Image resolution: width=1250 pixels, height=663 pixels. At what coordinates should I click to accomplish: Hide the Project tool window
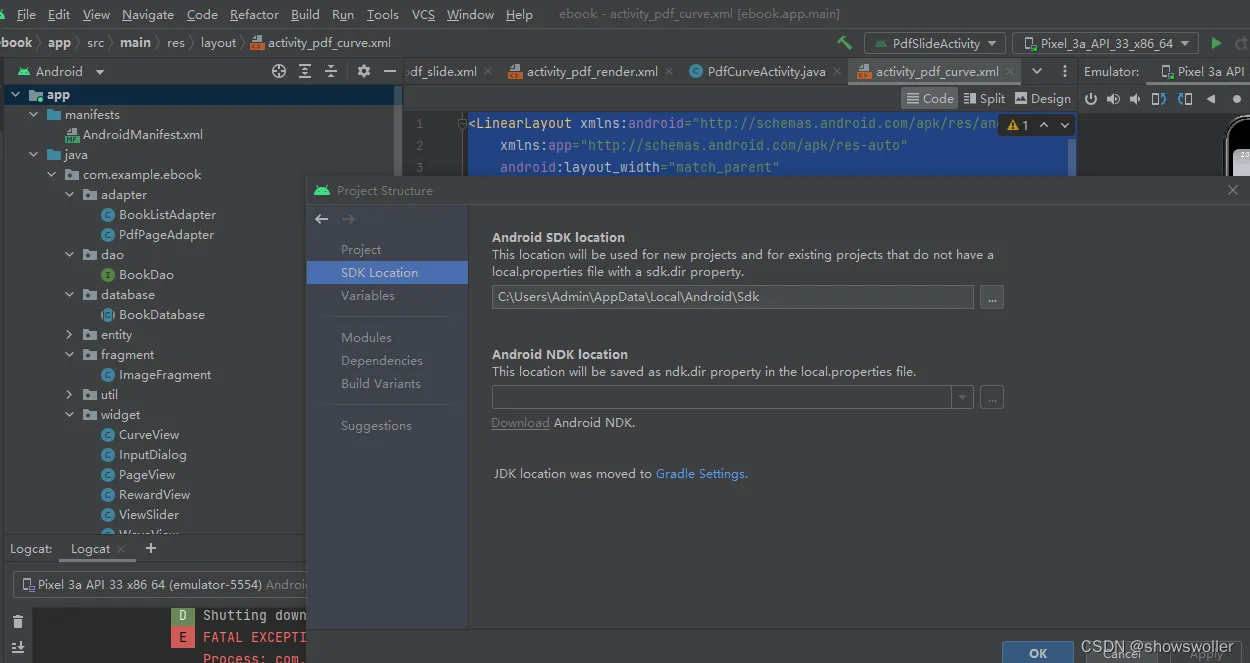(x=390, y=71)
